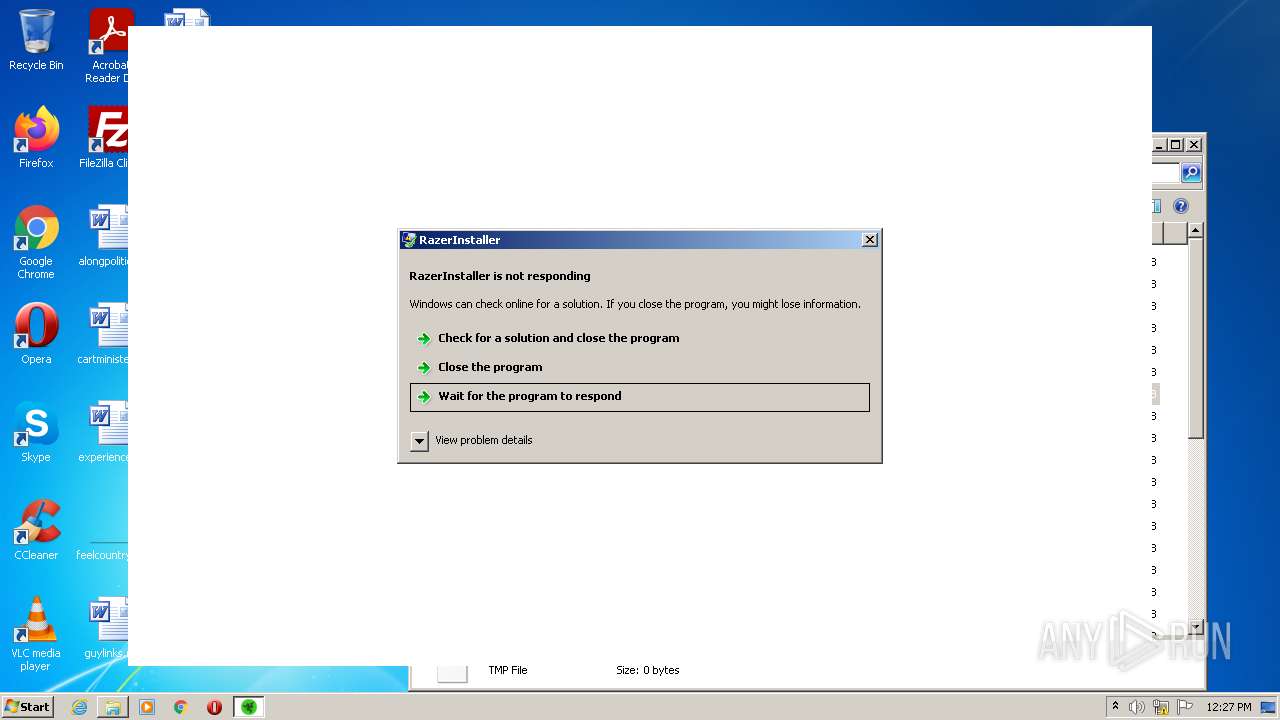Open Internet Explorer from taskbar
Viewport: 1280px width, 720px height.
79,707
